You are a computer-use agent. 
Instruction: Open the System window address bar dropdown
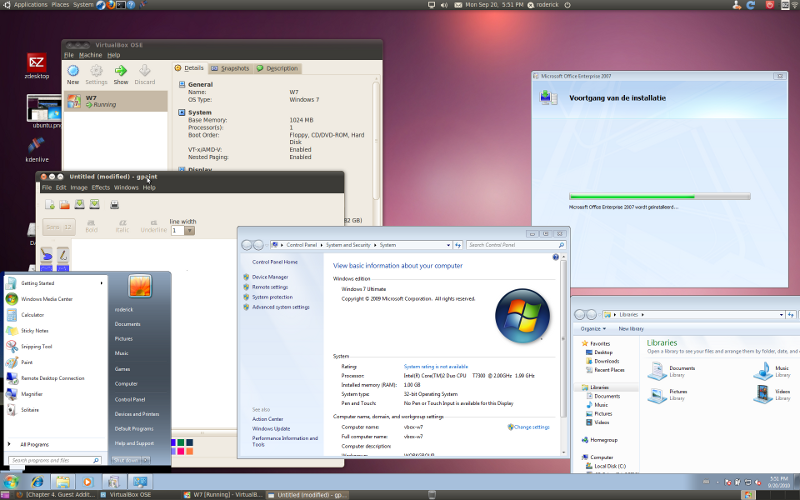[x=448, y=245]
